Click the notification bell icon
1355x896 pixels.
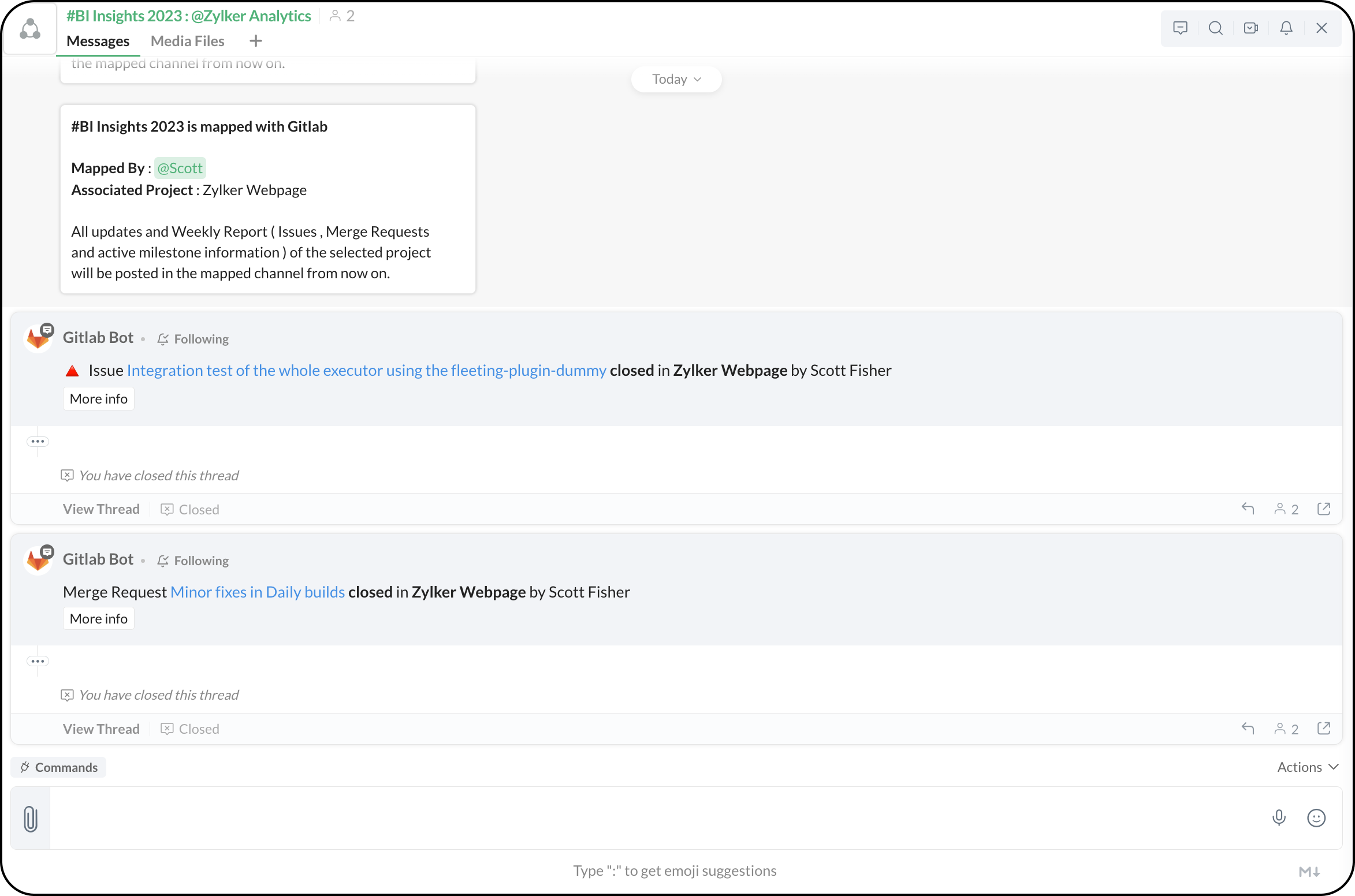[x=1286, y=28]
